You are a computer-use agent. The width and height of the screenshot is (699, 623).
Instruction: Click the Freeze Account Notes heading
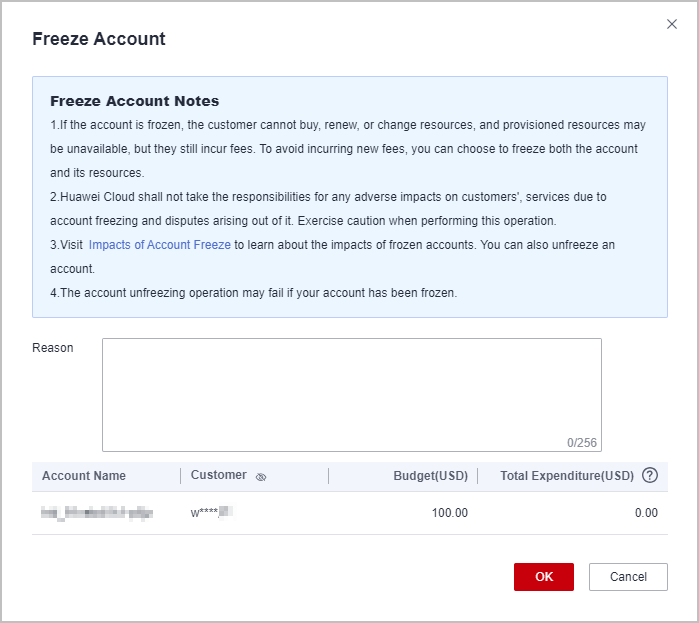tap(135, 101)
